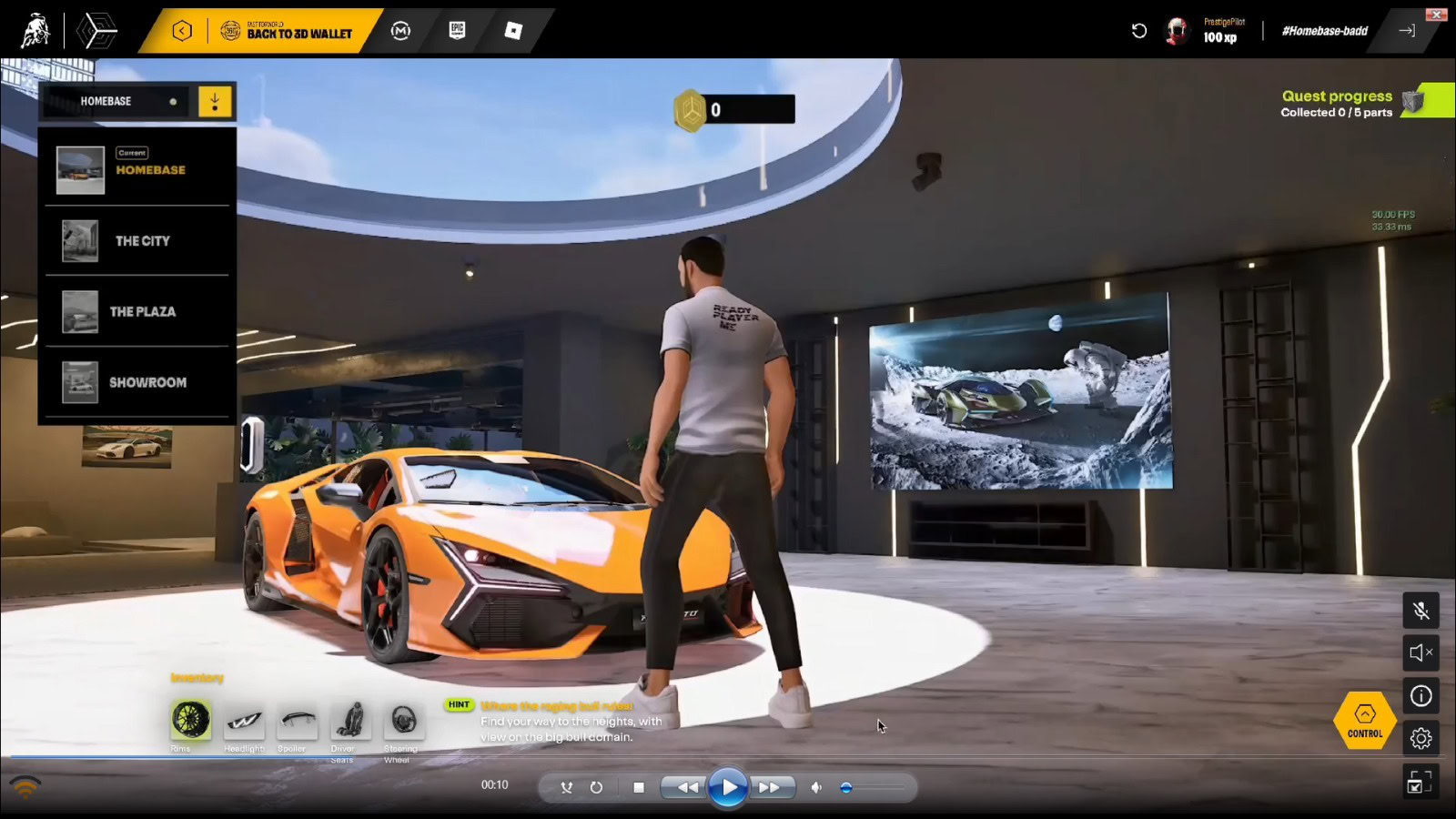Toggle the microphone mute button

tap(1421, 611)
